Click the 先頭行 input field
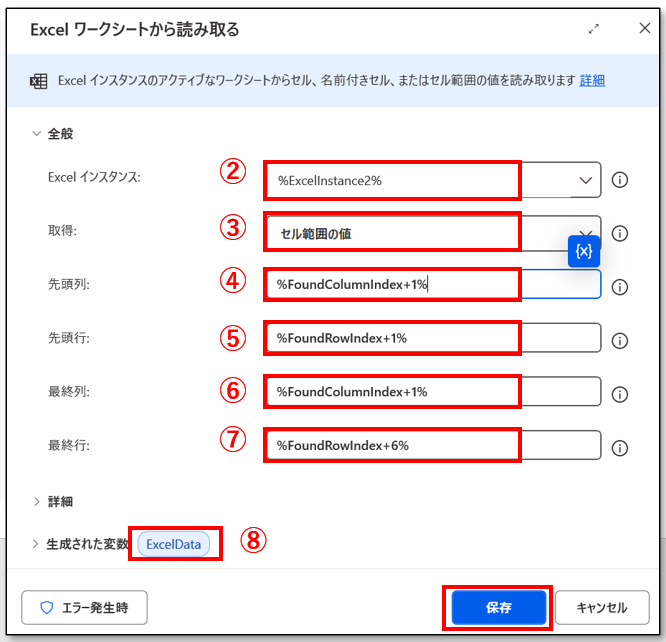This screenshot has height=642, width=666. click(434, 338)
